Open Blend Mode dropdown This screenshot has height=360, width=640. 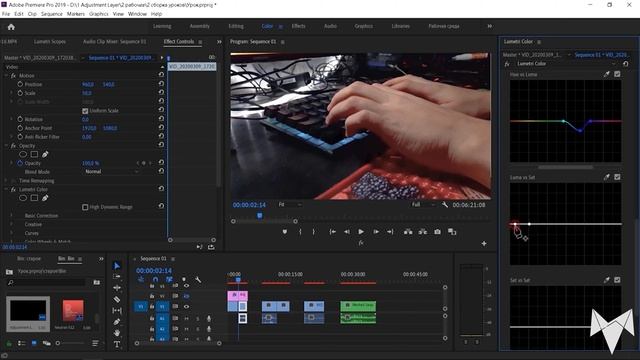(x=111, y=171)
